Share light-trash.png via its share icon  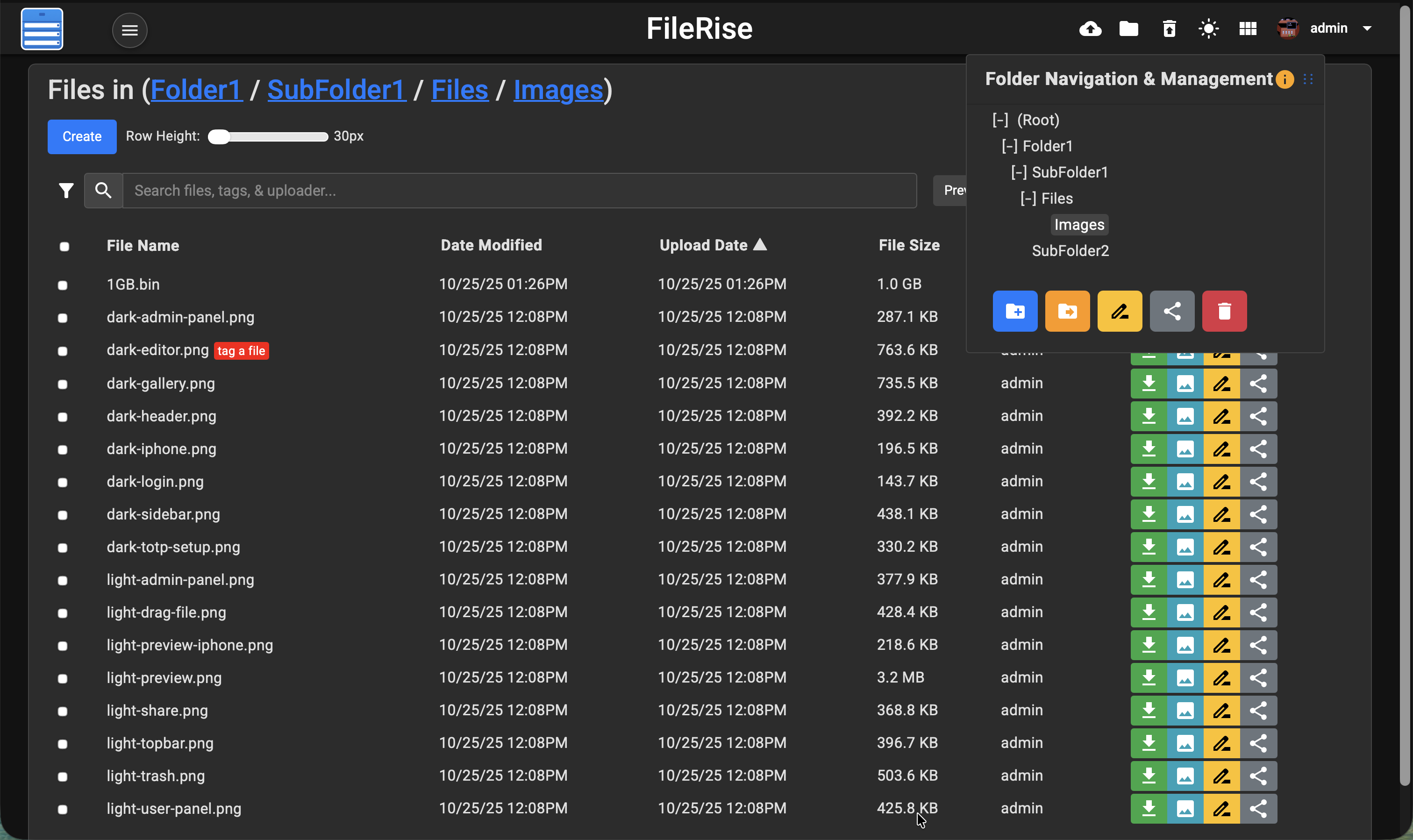[1258, 776]
